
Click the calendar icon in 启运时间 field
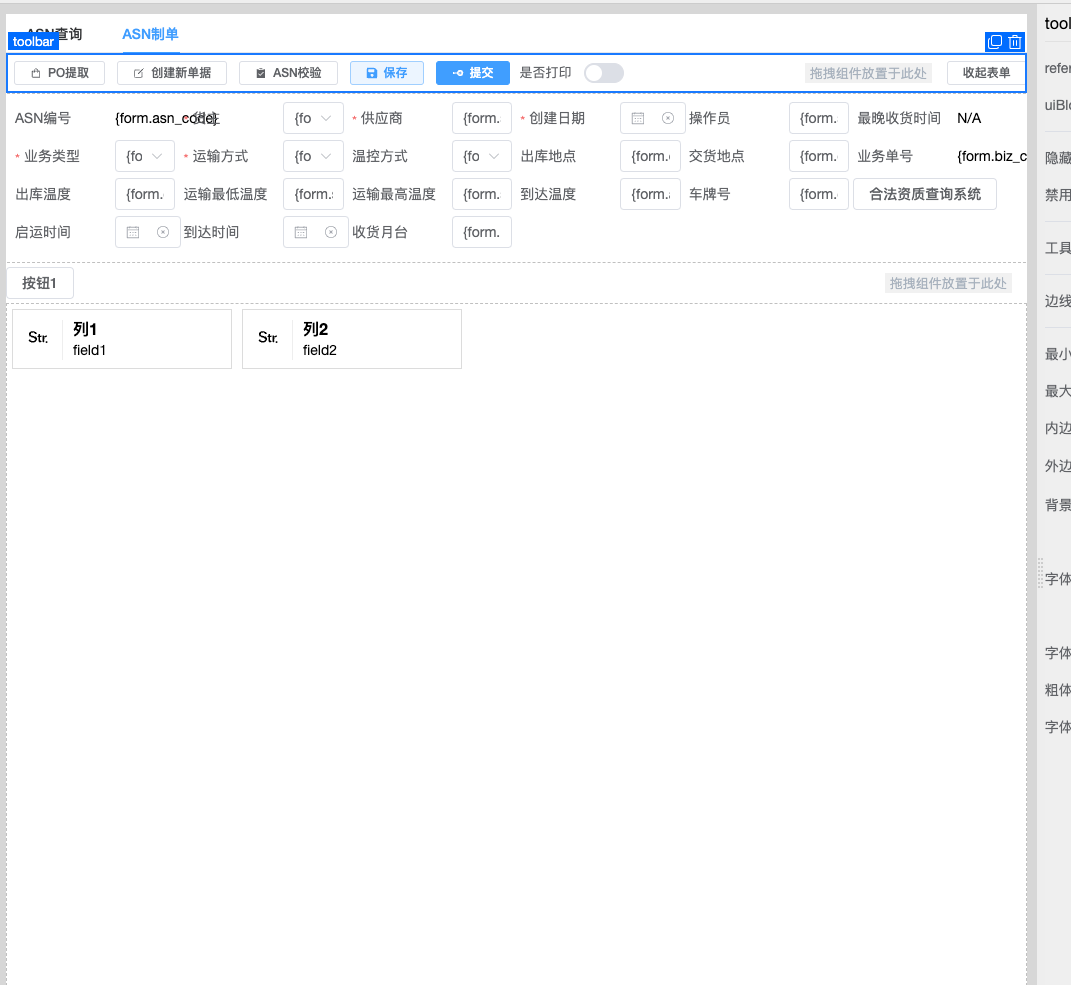coord(133,232)
